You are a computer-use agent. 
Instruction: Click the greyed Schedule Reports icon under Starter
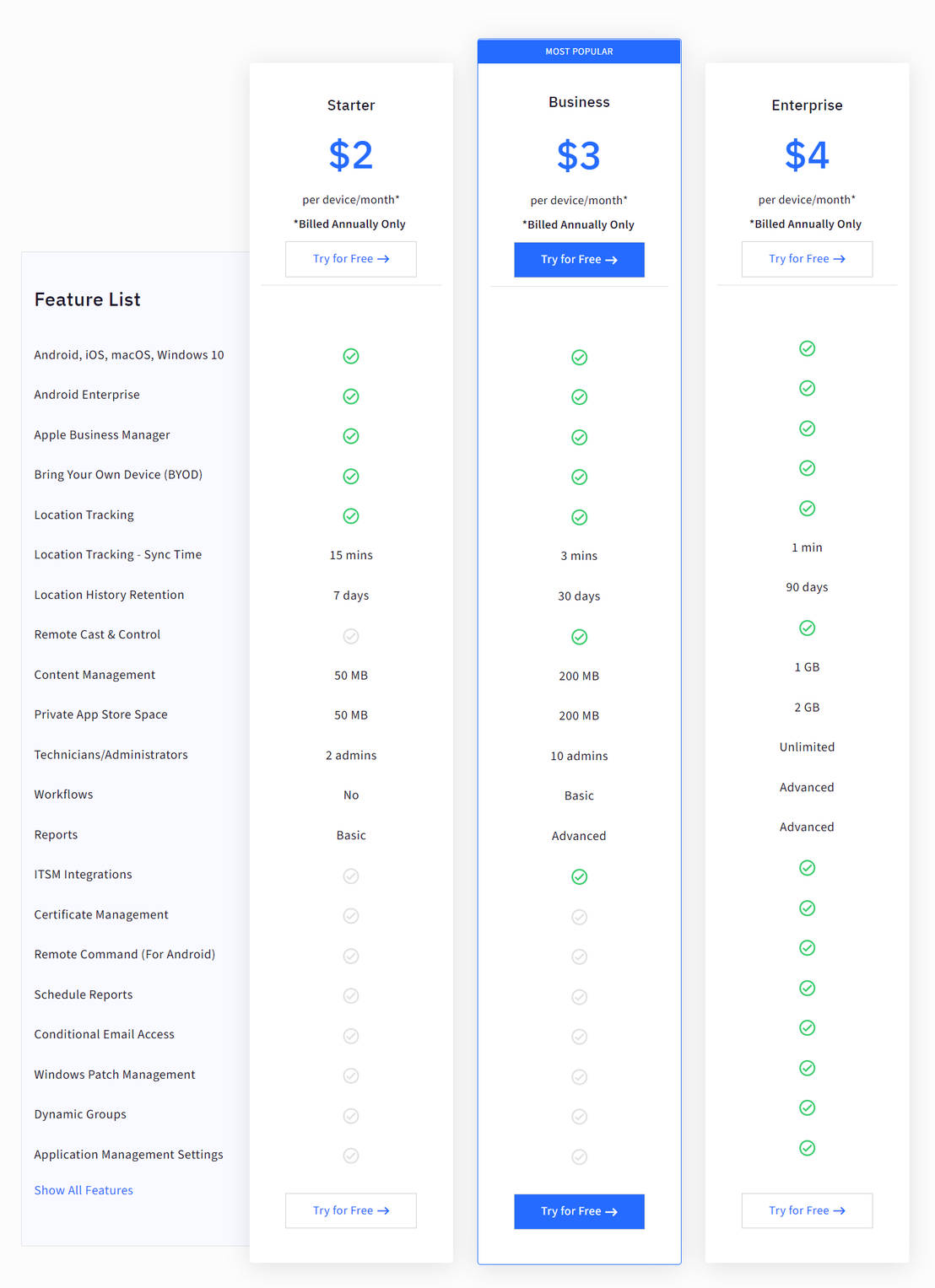[x=351, y=995]
